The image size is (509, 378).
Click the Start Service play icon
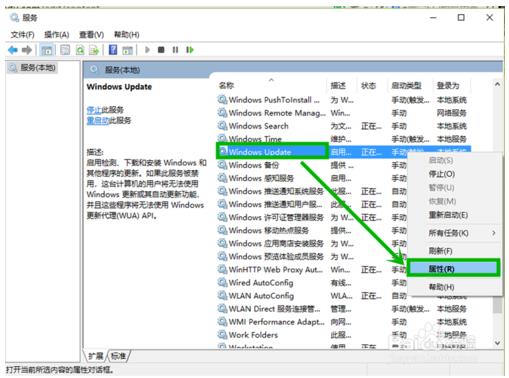[x=147, y=50]
